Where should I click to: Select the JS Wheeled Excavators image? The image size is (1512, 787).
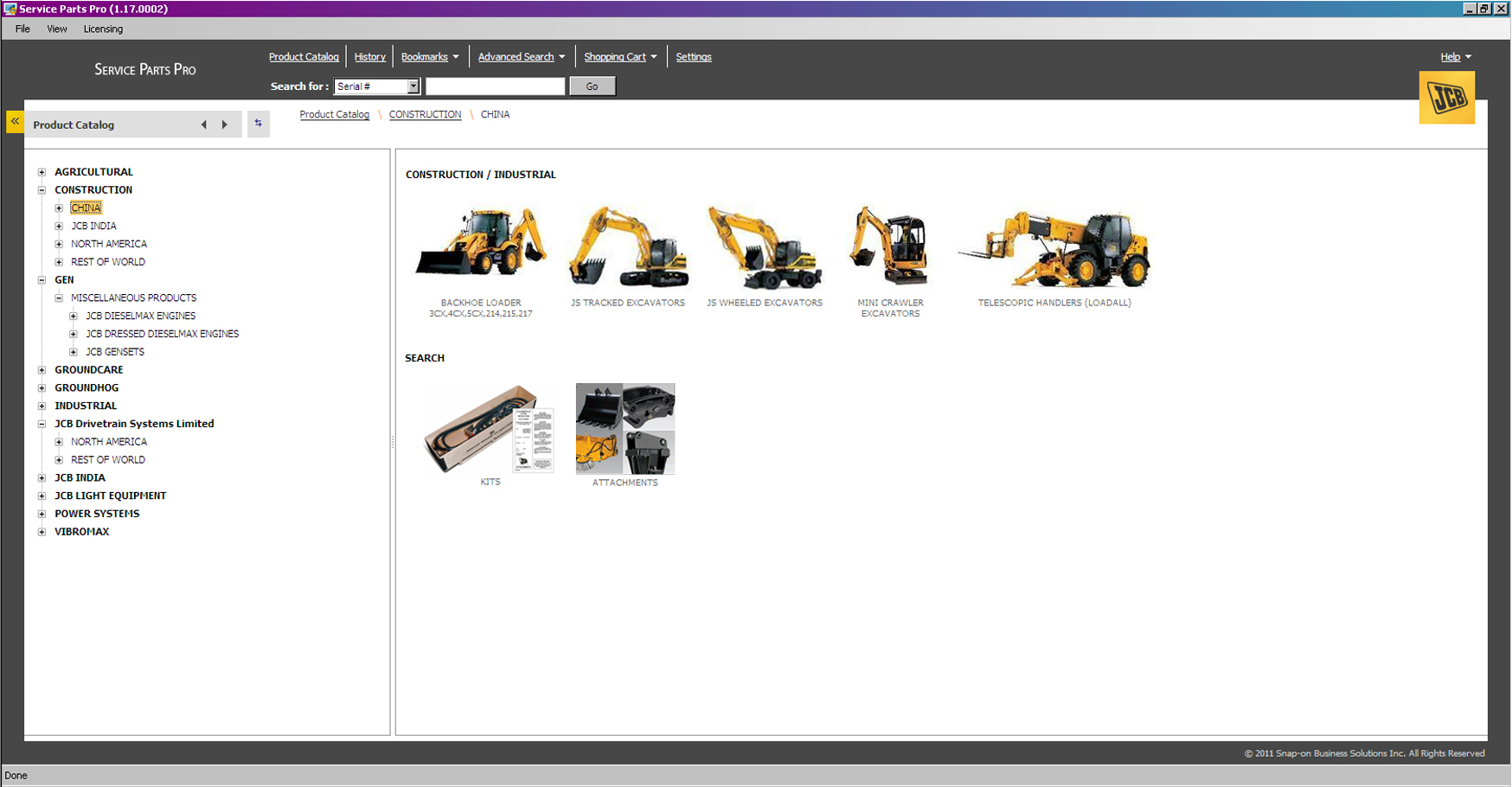pyautogui.click(x=765, y=247)
